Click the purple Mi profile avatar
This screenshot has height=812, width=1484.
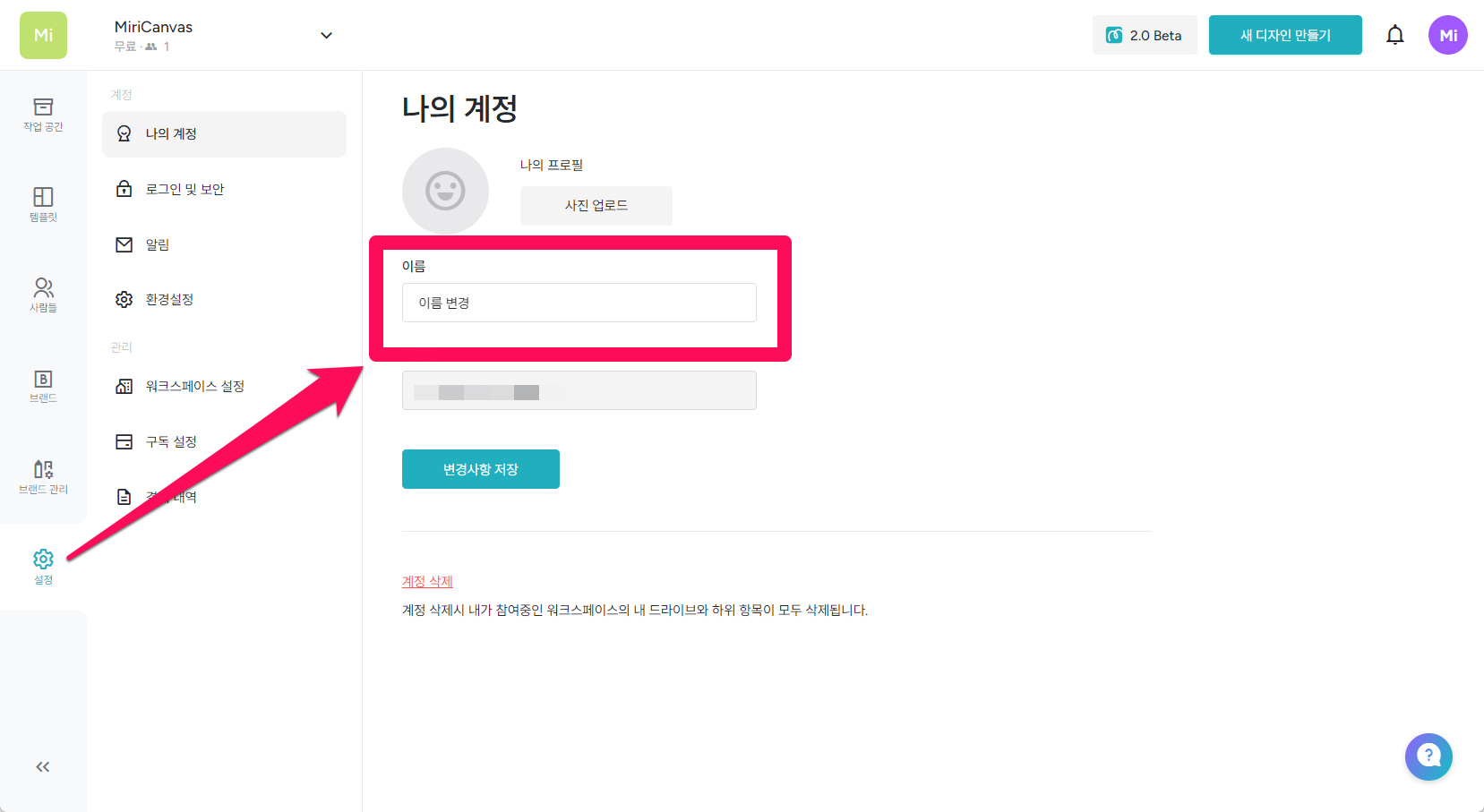[1447, 35]
